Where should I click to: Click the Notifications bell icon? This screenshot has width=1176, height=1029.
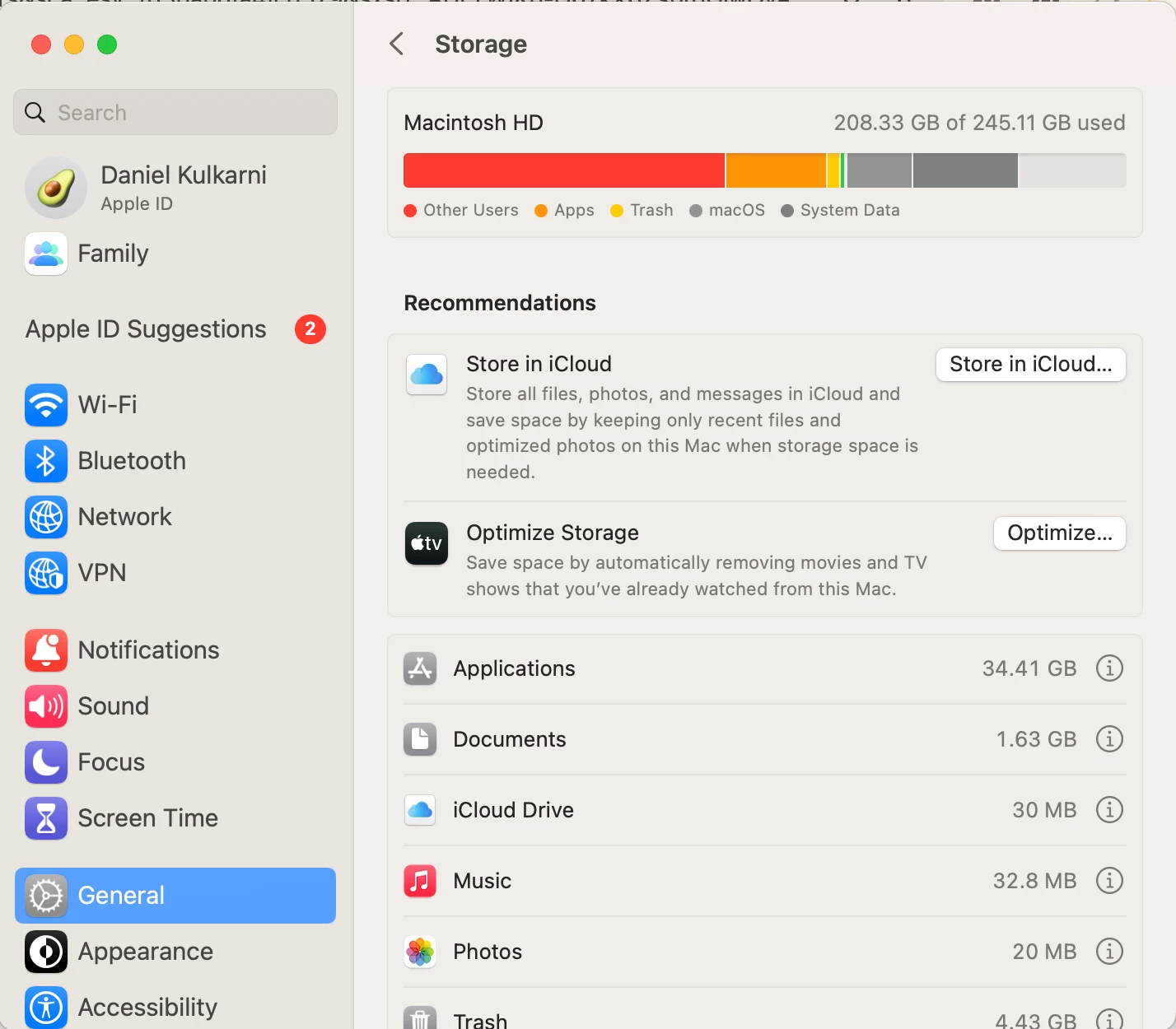coord(46,650)
